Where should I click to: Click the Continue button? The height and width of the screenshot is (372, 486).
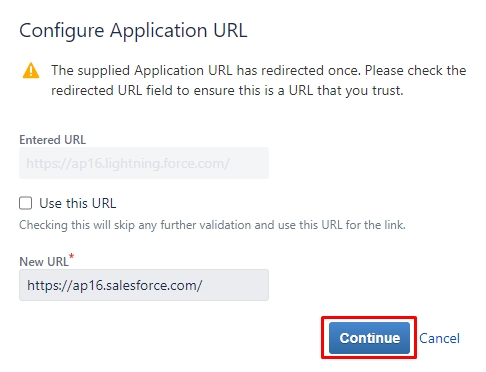pyautogui.click(x=369, y=338)
